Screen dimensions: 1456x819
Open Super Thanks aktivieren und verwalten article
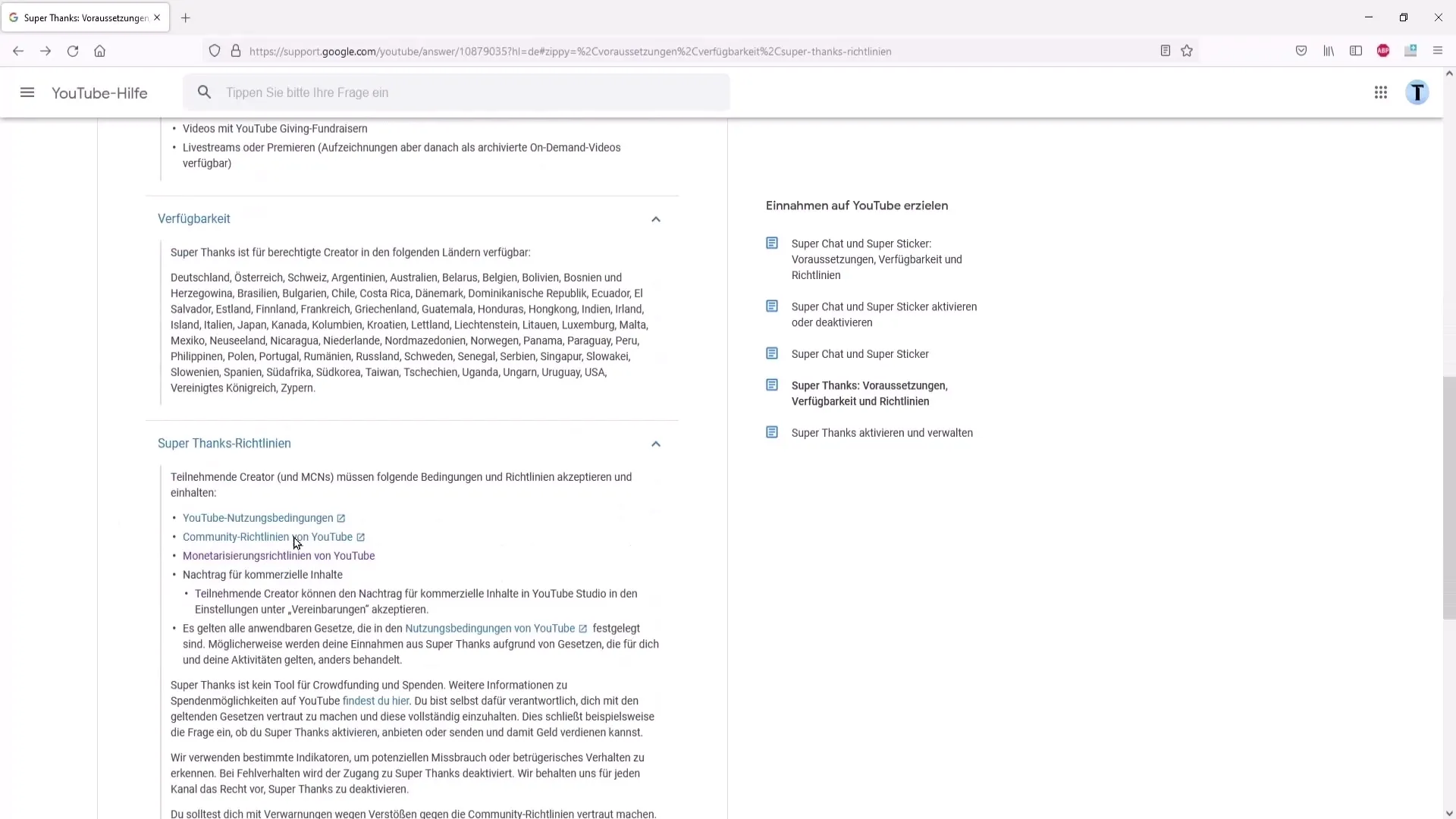[x=882, y=433]
